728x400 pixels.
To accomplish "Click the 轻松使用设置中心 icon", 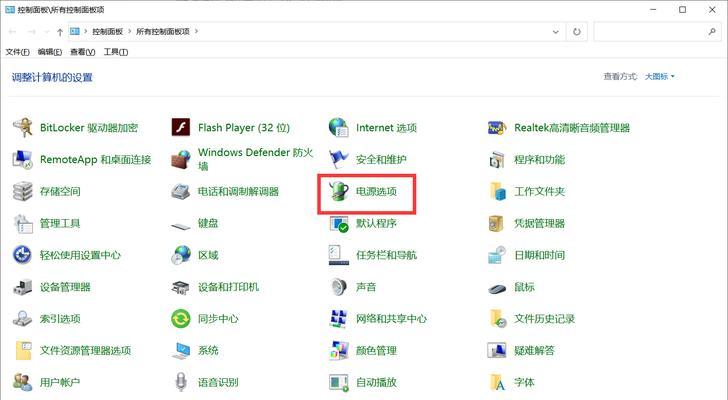I will click(x=22, y=255).
